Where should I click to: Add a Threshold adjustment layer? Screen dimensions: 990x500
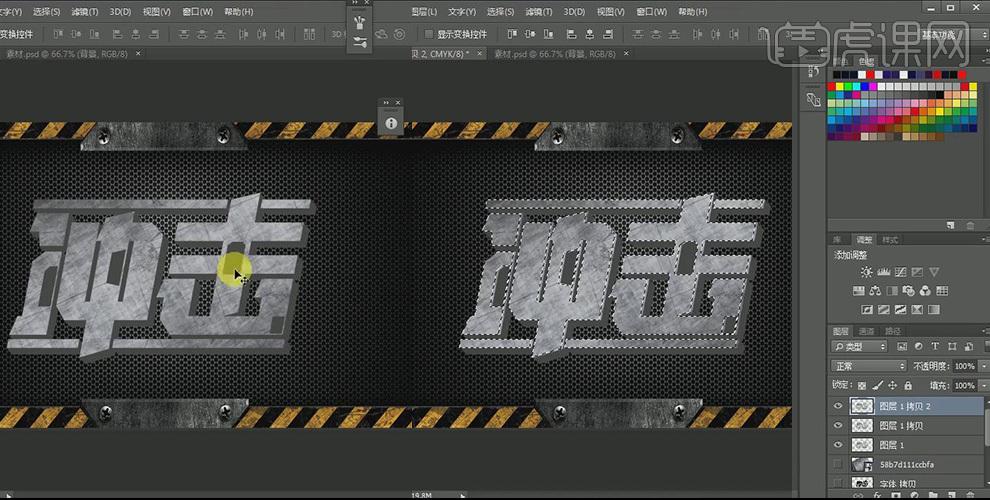[x=900, y=310]
